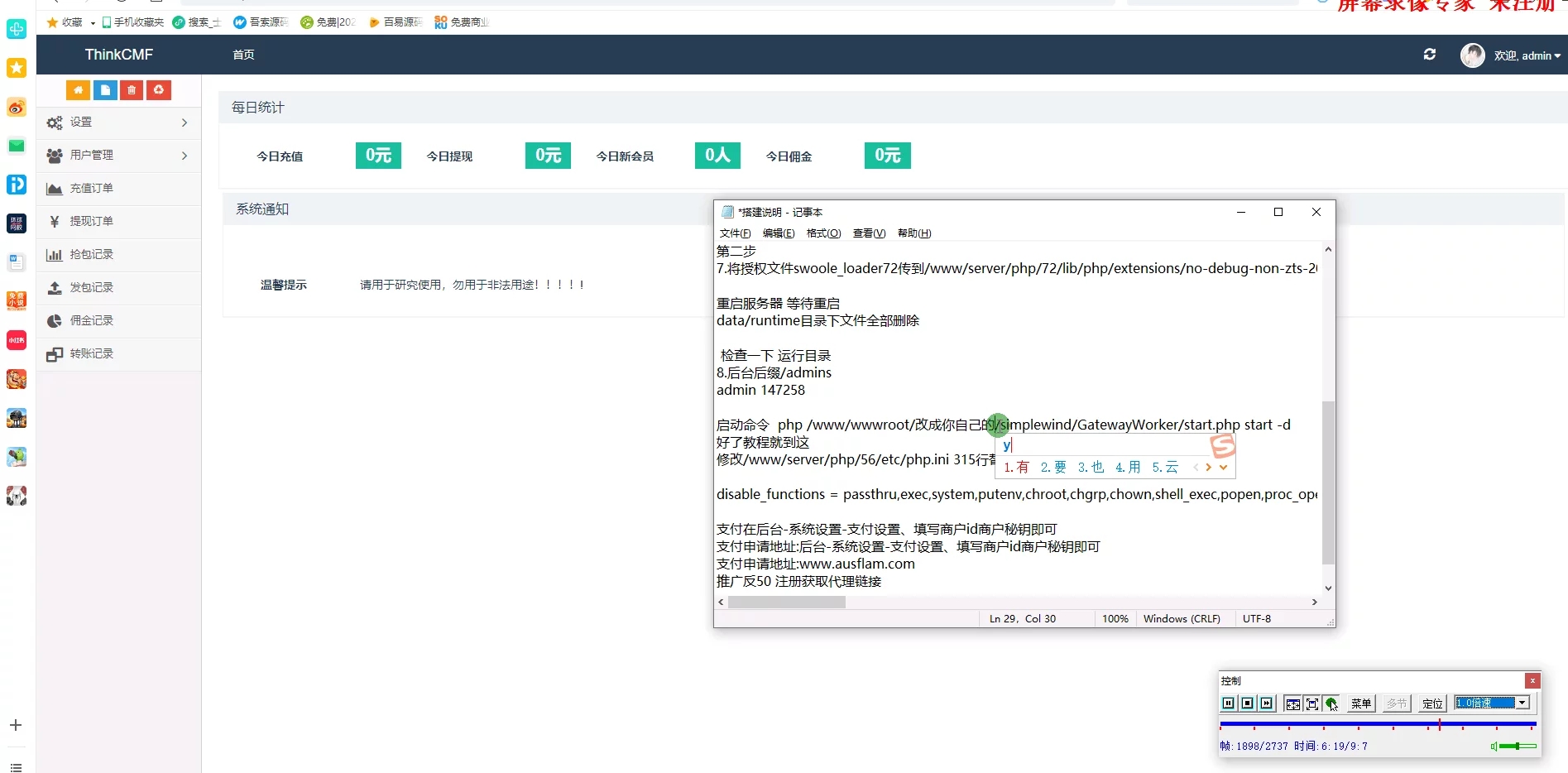Image resolution: width=1568 pixels, height=773 pixels.
Task: Click the red trash shortcut icon
Action: pyautogui.click(x=132, y=90)
